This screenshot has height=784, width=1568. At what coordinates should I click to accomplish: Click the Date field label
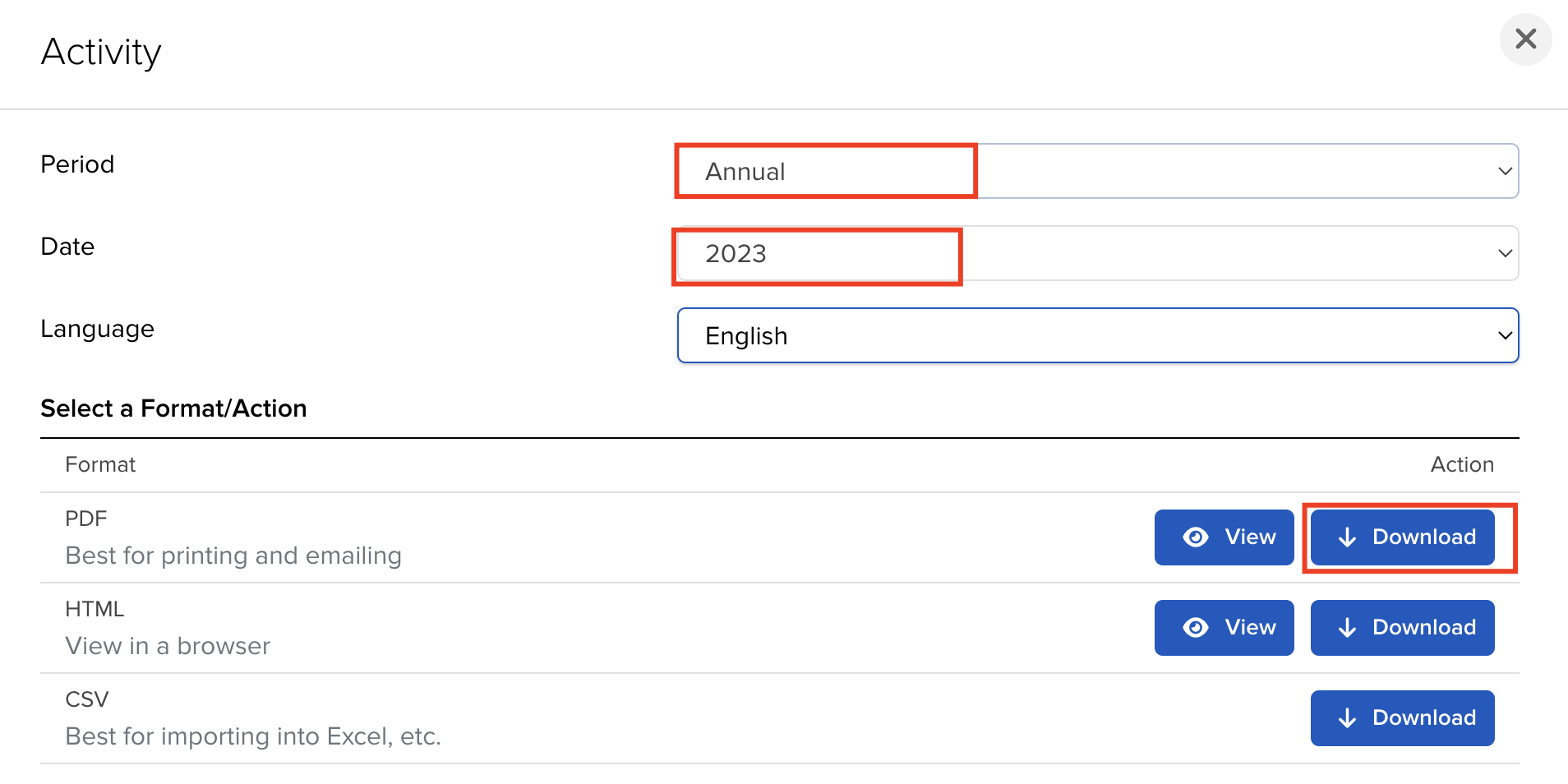coord(67,247)
